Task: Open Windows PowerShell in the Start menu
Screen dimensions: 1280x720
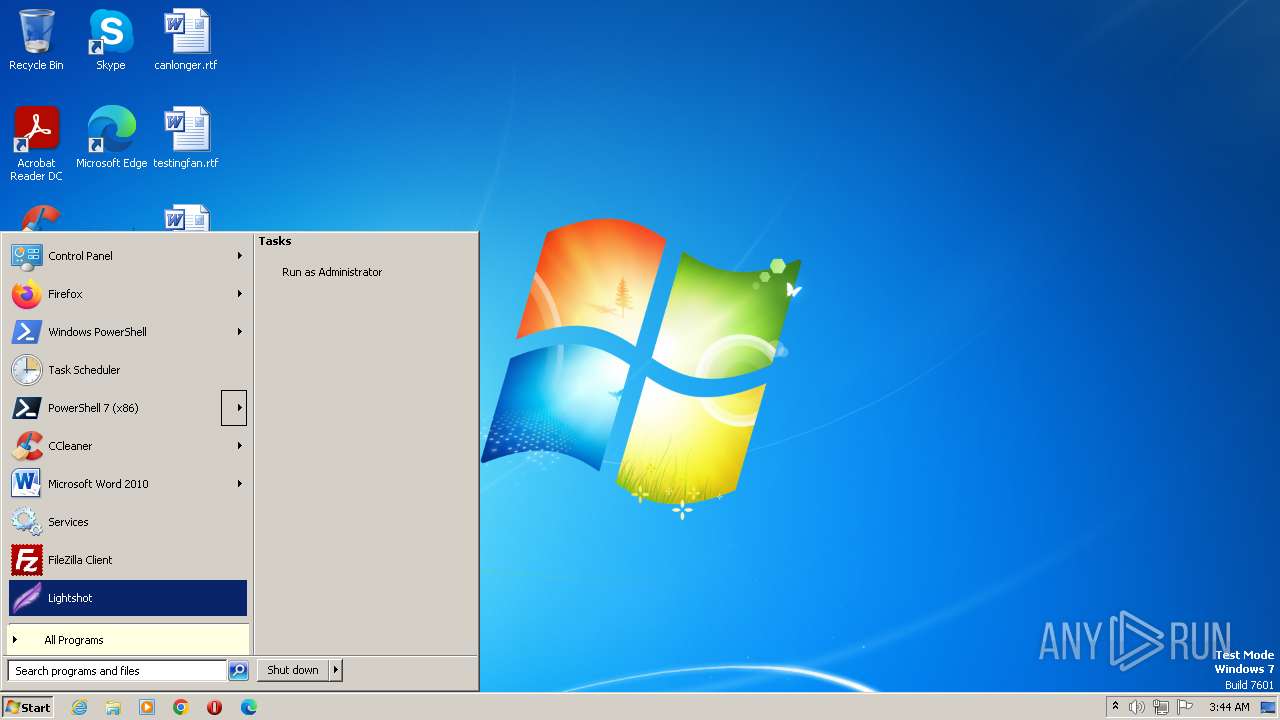Action: pyautogui.click(x=128, y=332)
